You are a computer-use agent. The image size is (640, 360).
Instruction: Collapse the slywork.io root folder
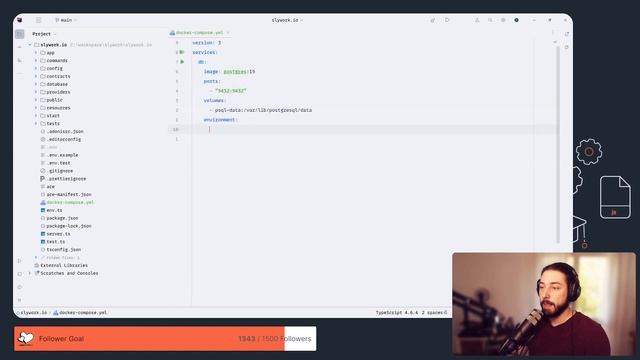(30, 45)
